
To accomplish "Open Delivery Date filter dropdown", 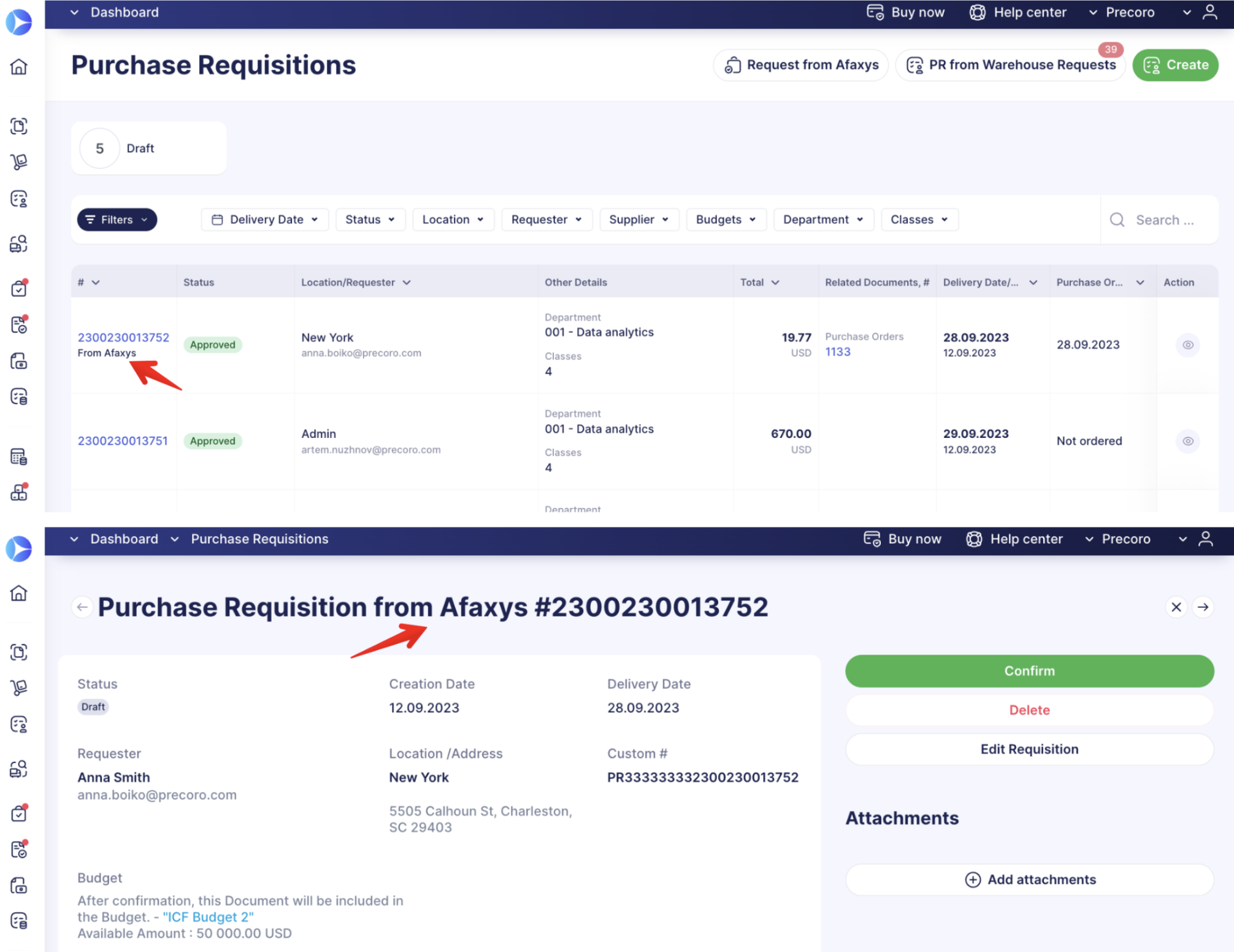I will point(265,220).
